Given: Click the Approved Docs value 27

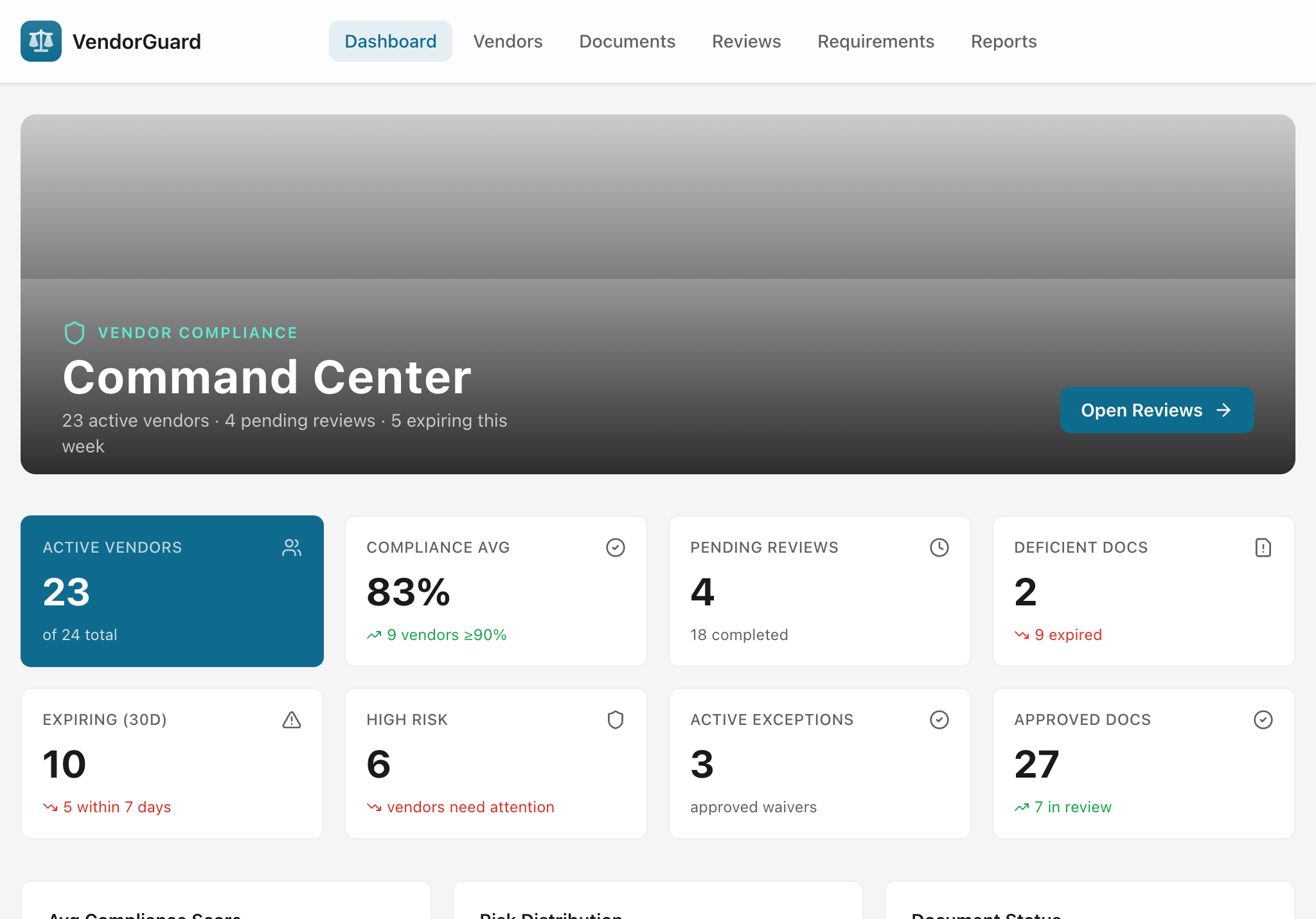Looking at the screenshot, I should (x=1037, y=764).
